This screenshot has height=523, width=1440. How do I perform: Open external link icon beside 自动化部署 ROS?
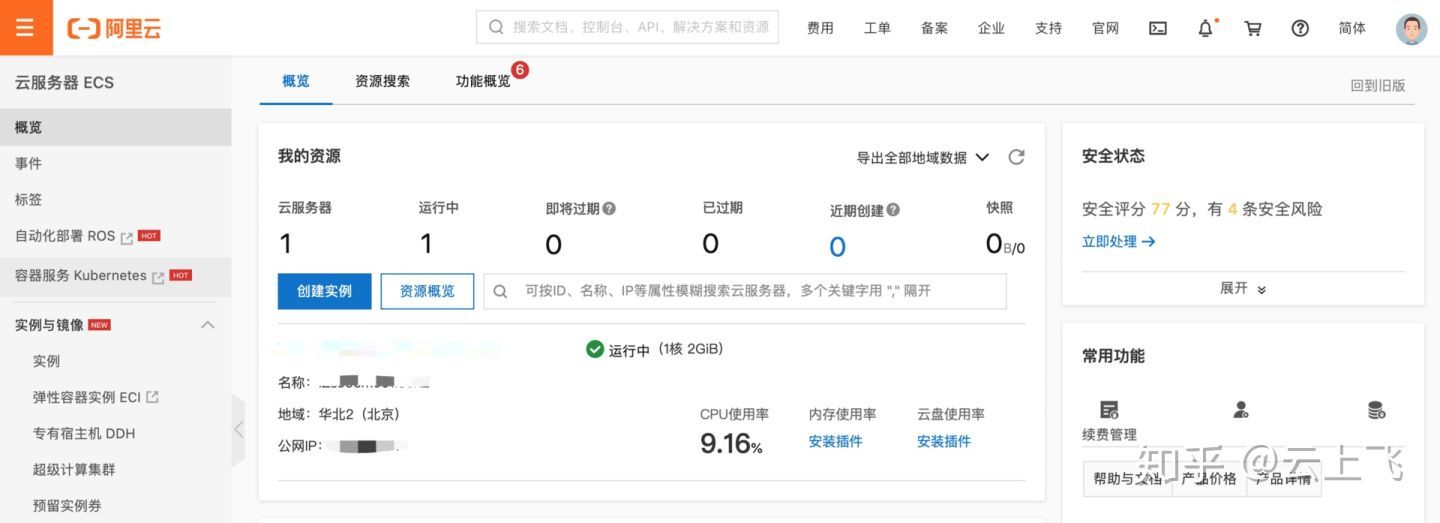click(127, 237)
